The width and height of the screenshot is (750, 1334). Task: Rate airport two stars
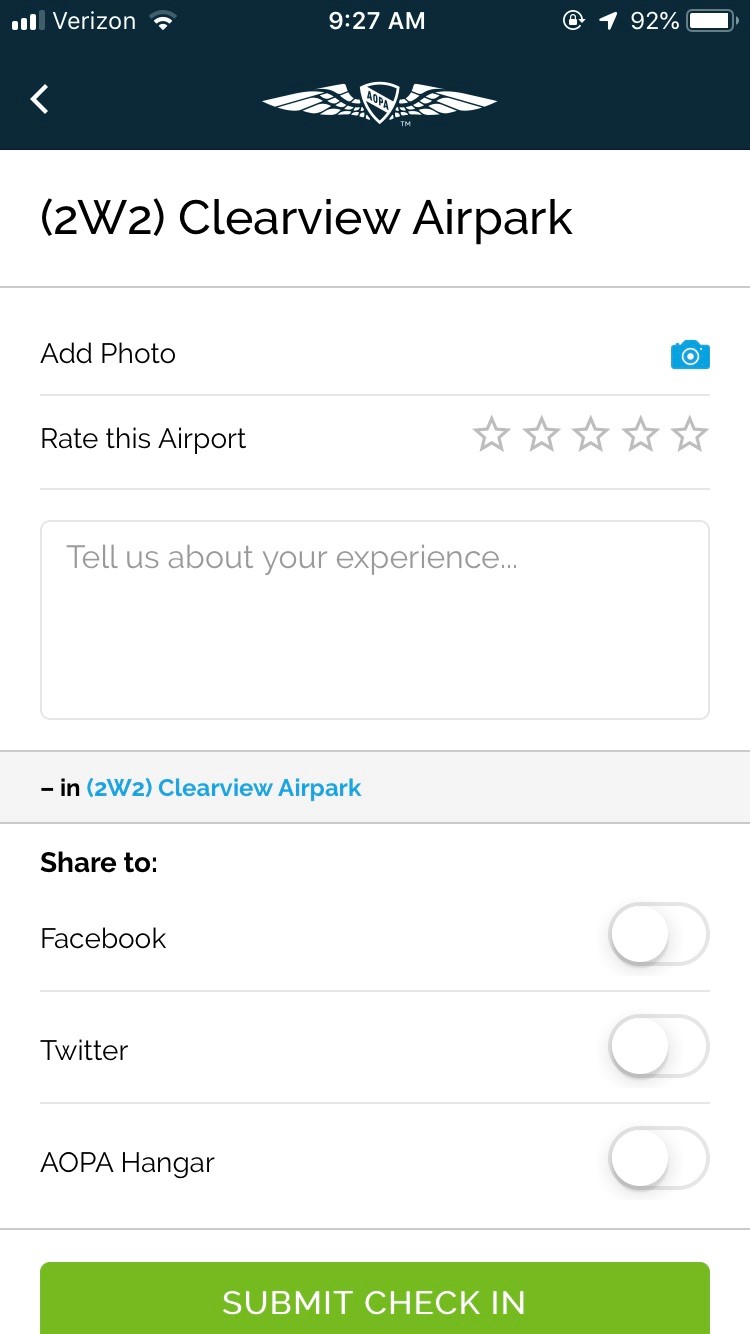click(x=541, y=436)
